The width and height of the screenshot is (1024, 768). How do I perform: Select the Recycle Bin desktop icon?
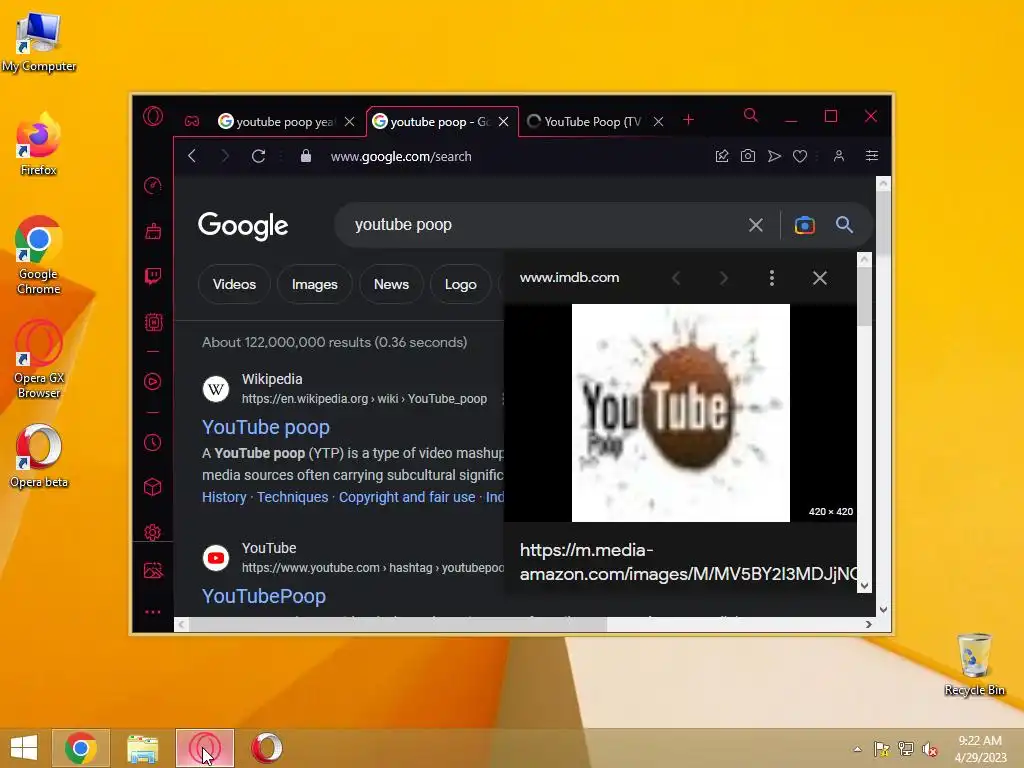click(x=974, y=664)
